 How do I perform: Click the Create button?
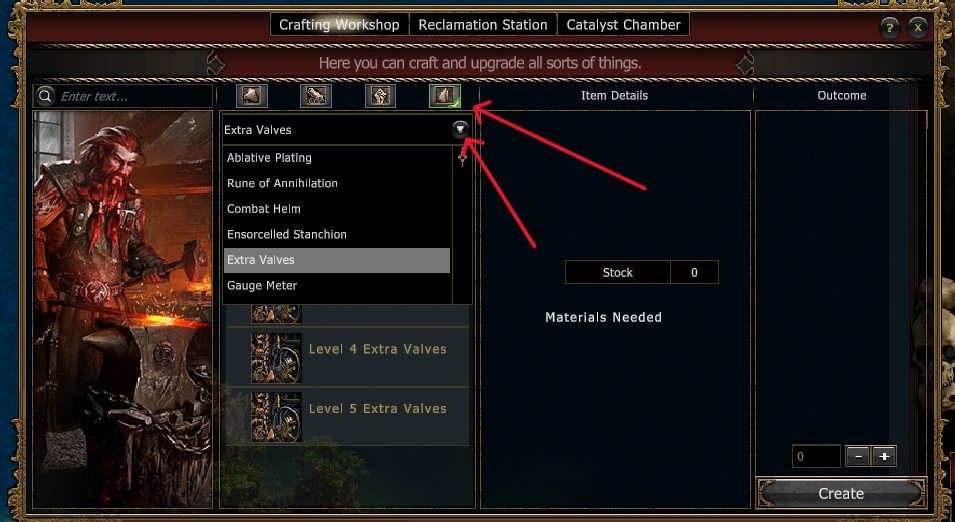point(841,493)
